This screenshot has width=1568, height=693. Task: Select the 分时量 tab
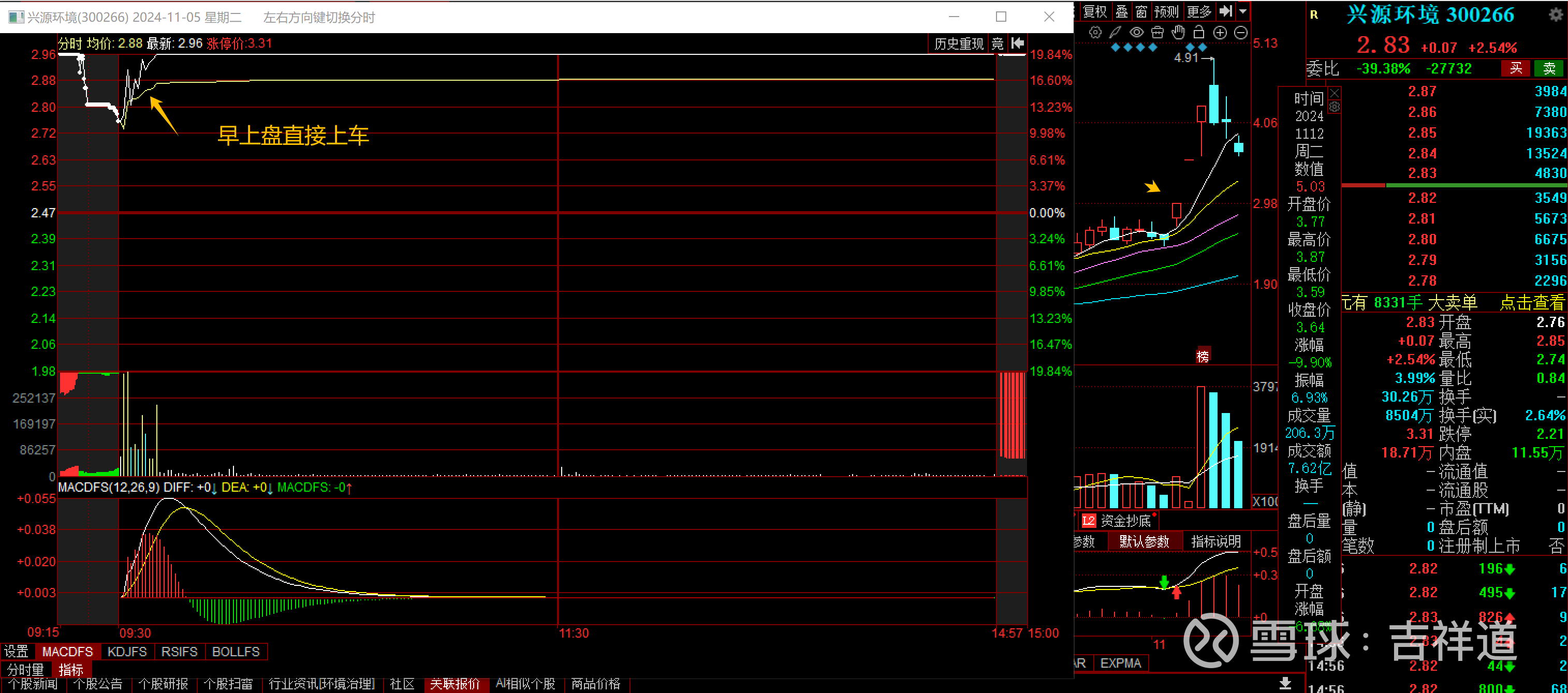[25, 670]
